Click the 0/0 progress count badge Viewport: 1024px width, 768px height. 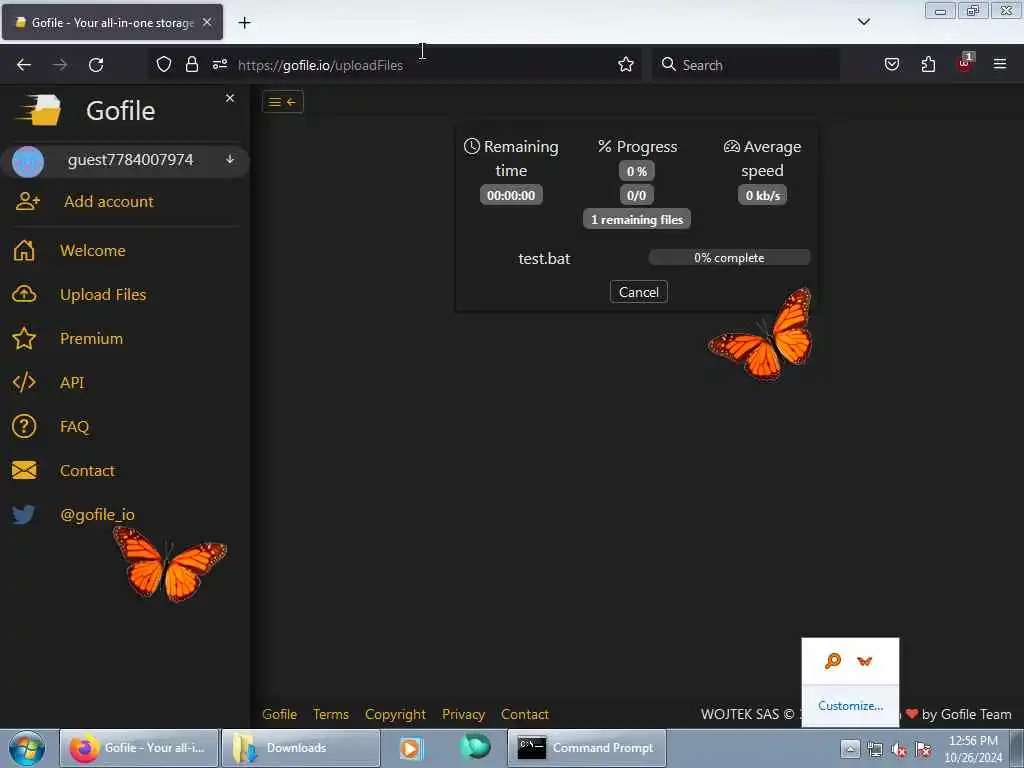pos(636,195)
